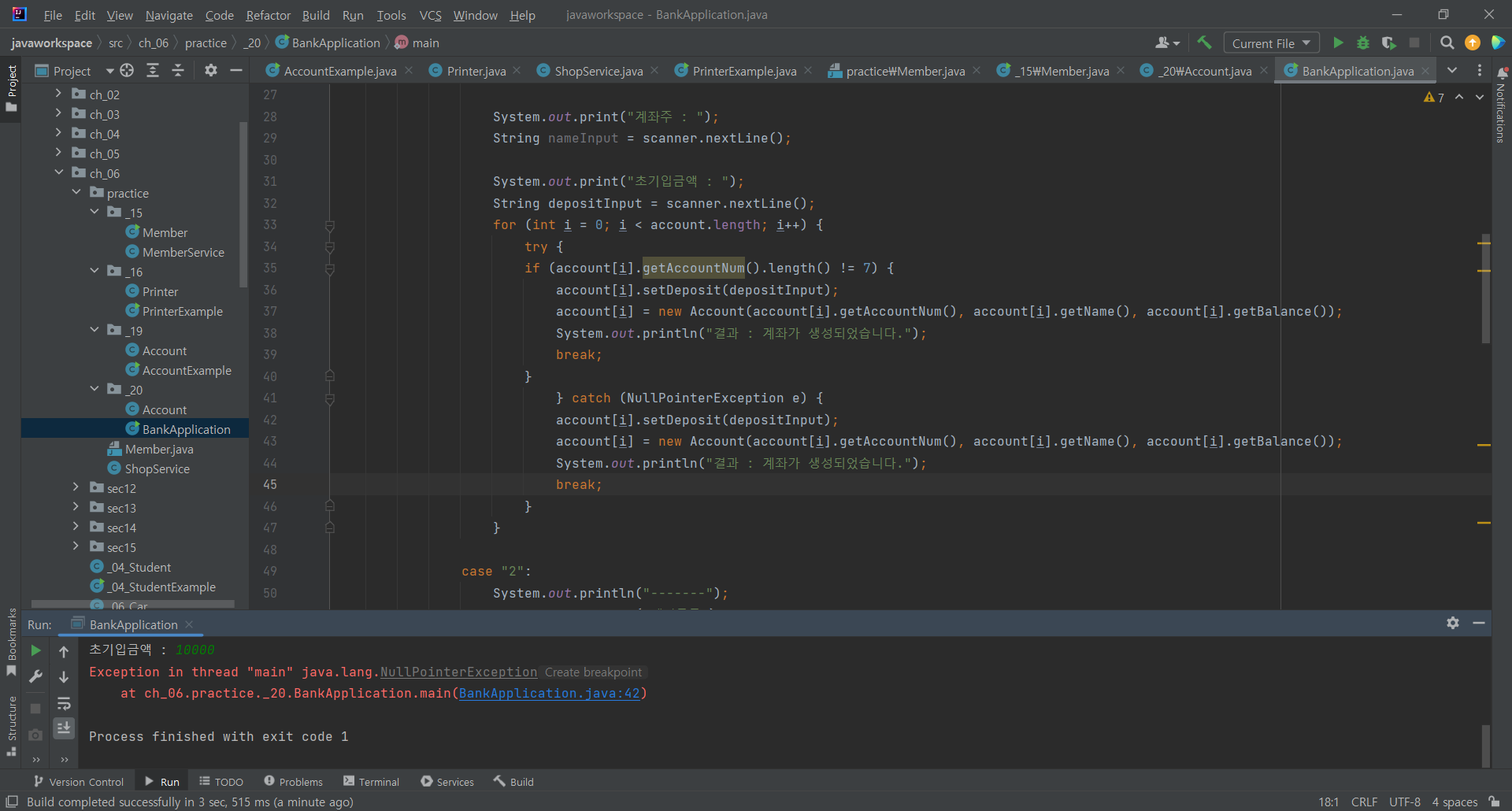Go to previous highlighted error arrow
The width and height of the screenshot is (1512, 811).
1459,97
